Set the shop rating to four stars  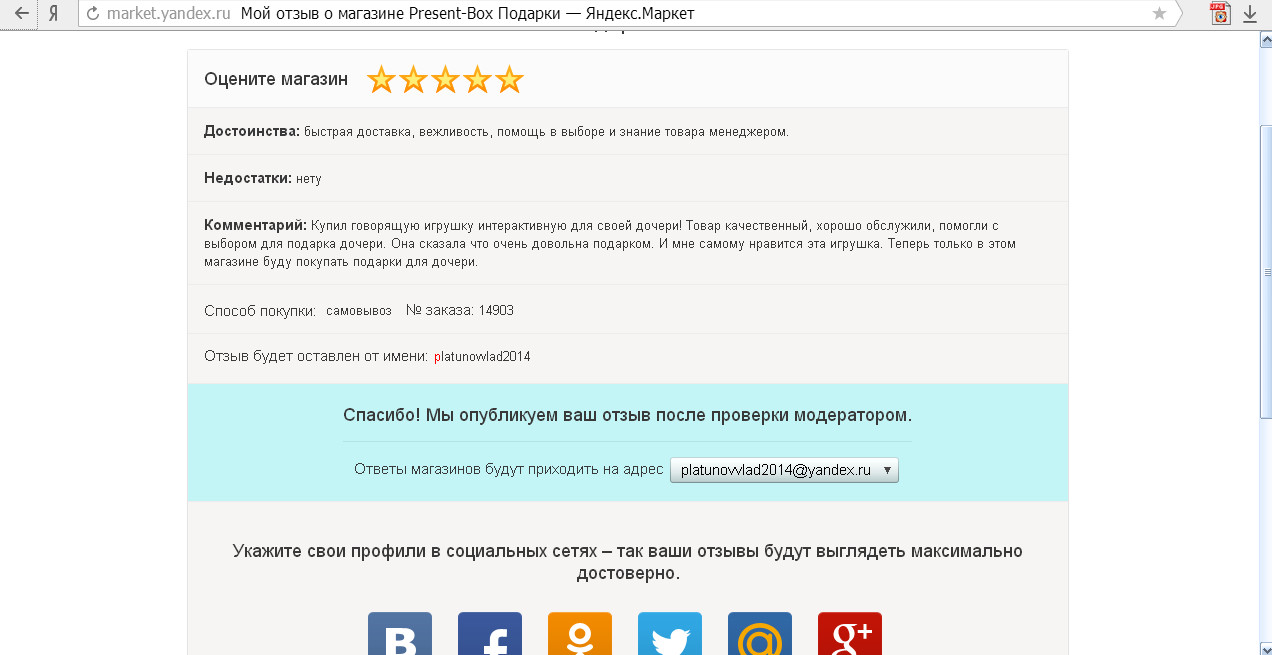click(477, 80)
